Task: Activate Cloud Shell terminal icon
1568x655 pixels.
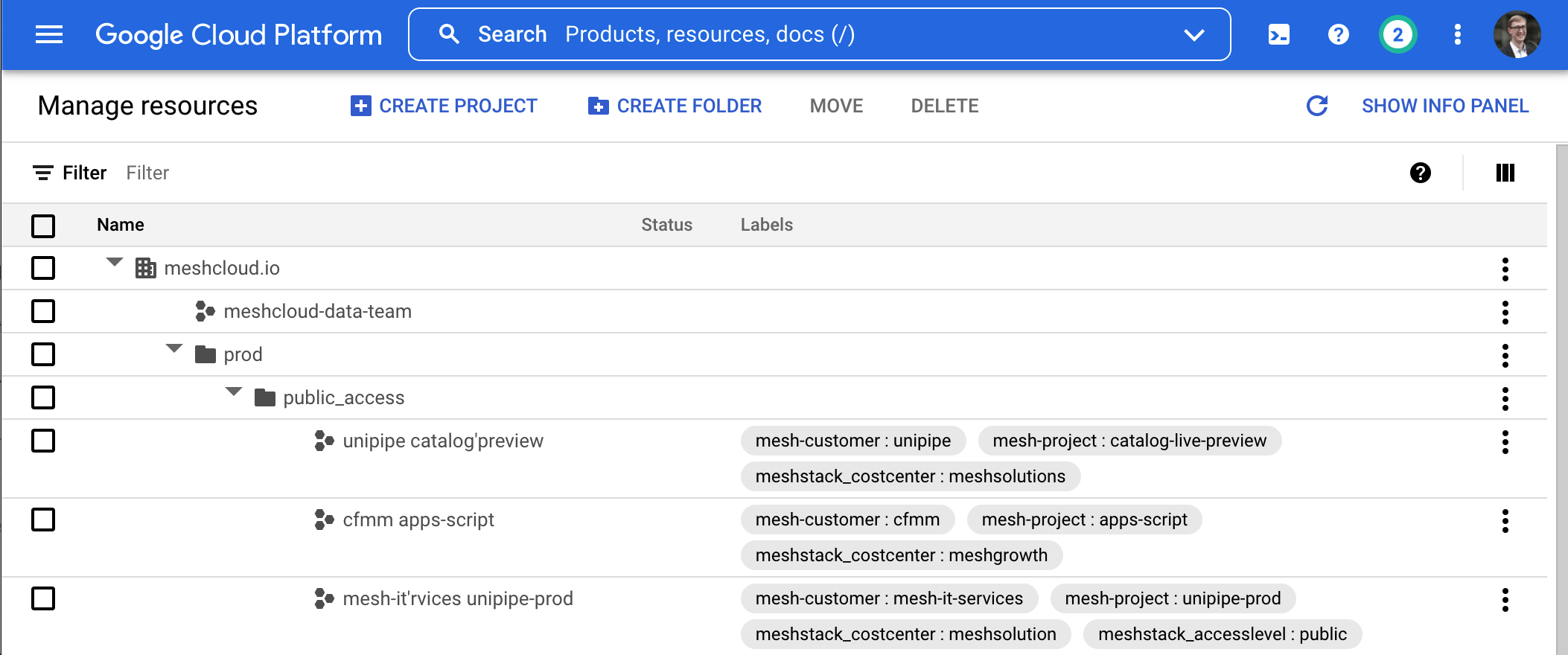Action: pyautogui.click(x=1279, y=34)
